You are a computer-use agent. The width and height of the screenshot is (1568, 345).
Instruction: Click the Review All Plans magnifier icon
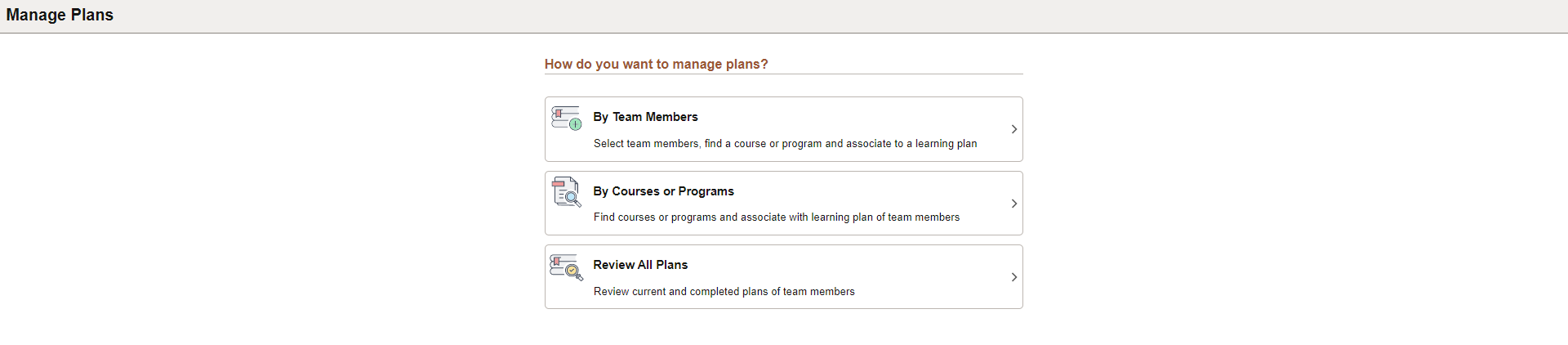tap(566, 267)
